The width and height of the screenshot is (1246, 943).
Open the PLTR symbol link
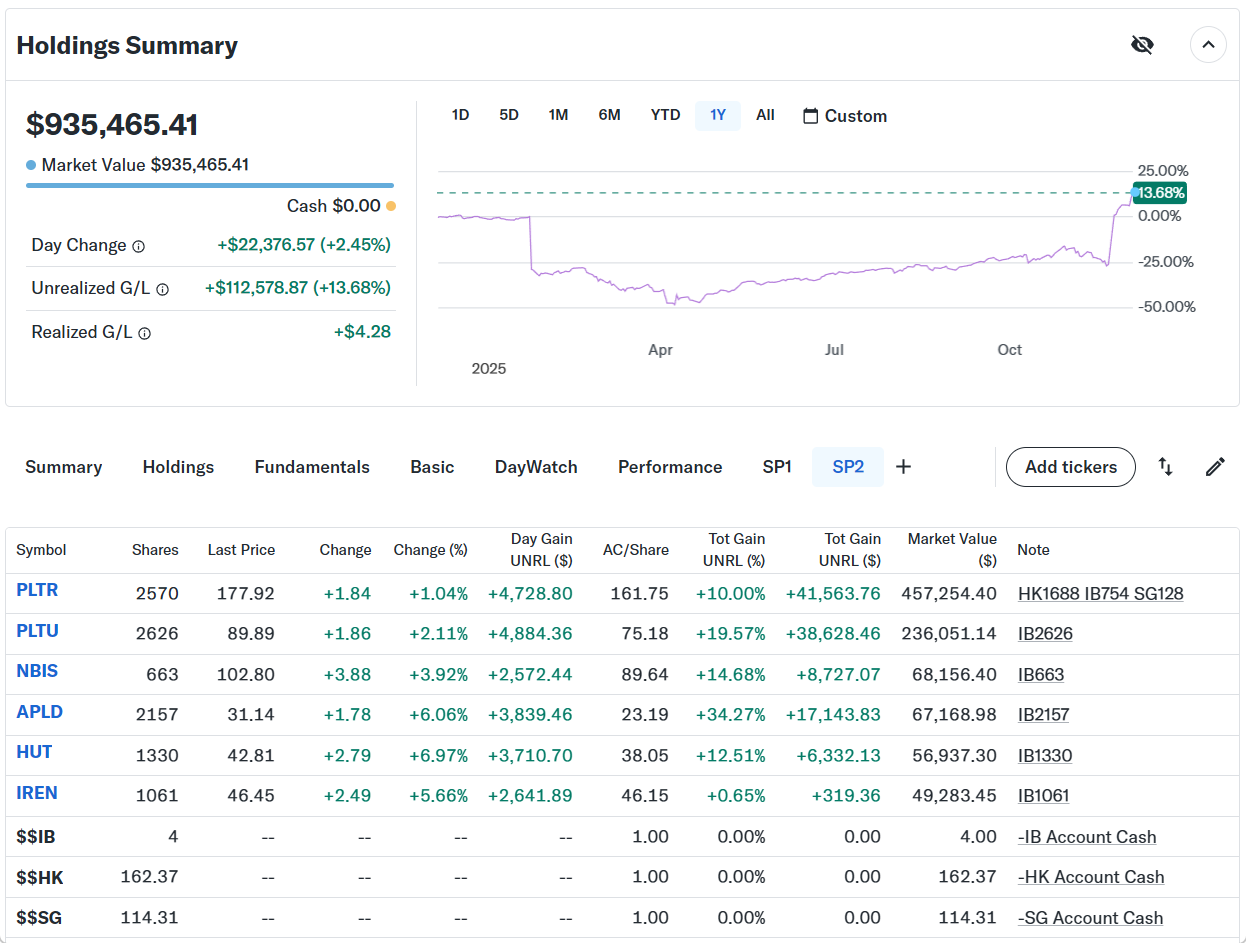tap(37, 590)
